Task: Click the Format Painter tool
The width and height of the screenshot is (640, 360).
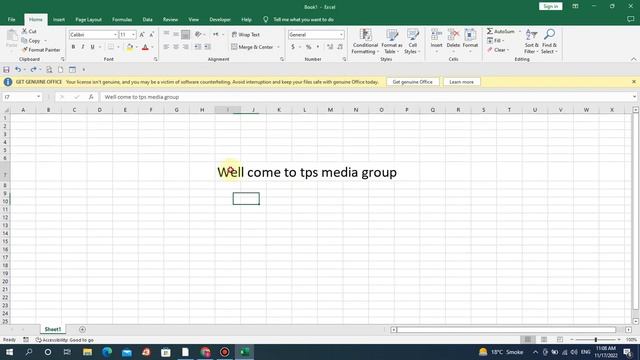Action: 41,50
